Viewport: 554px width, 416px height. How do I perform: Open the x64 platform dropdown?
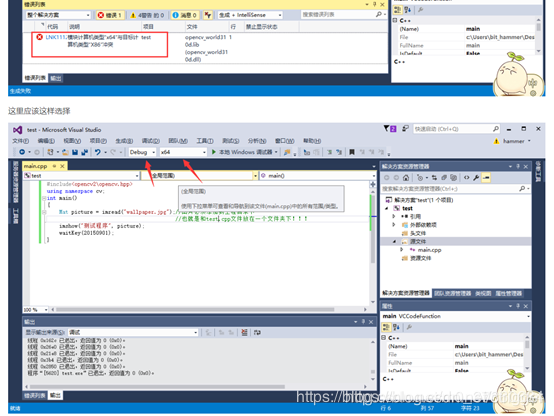(x=183, y=152)
